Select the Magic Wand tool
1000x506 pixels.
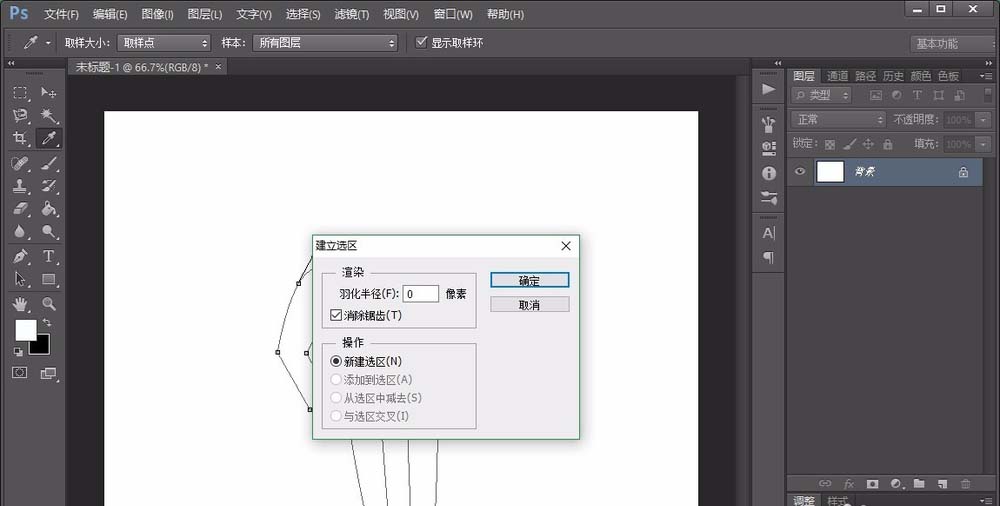click(49, 115)
